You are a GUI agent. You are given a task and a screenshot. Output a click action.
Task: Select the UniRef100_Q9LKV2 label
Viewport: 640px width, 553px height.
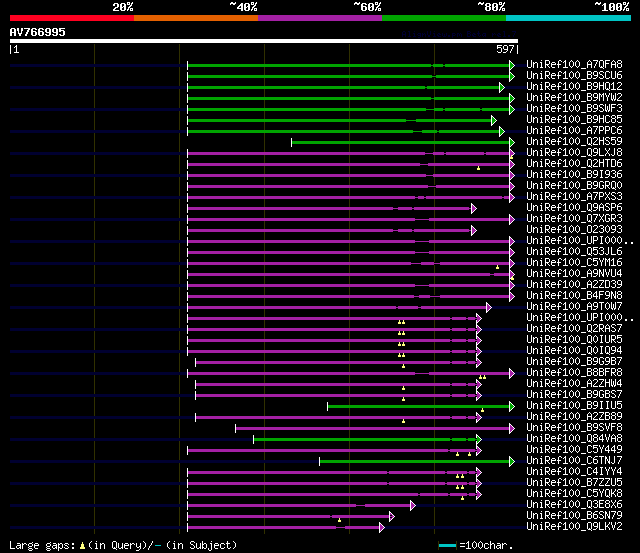[x=574, y=527]
